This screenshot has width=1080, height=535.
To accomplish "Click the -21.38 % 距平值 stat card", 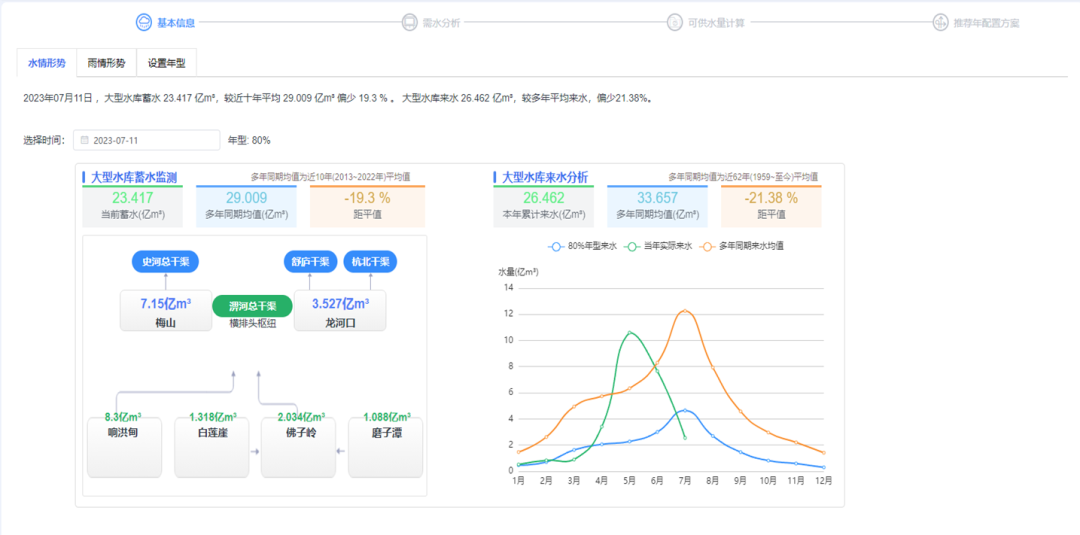I will tap(771, 206).
